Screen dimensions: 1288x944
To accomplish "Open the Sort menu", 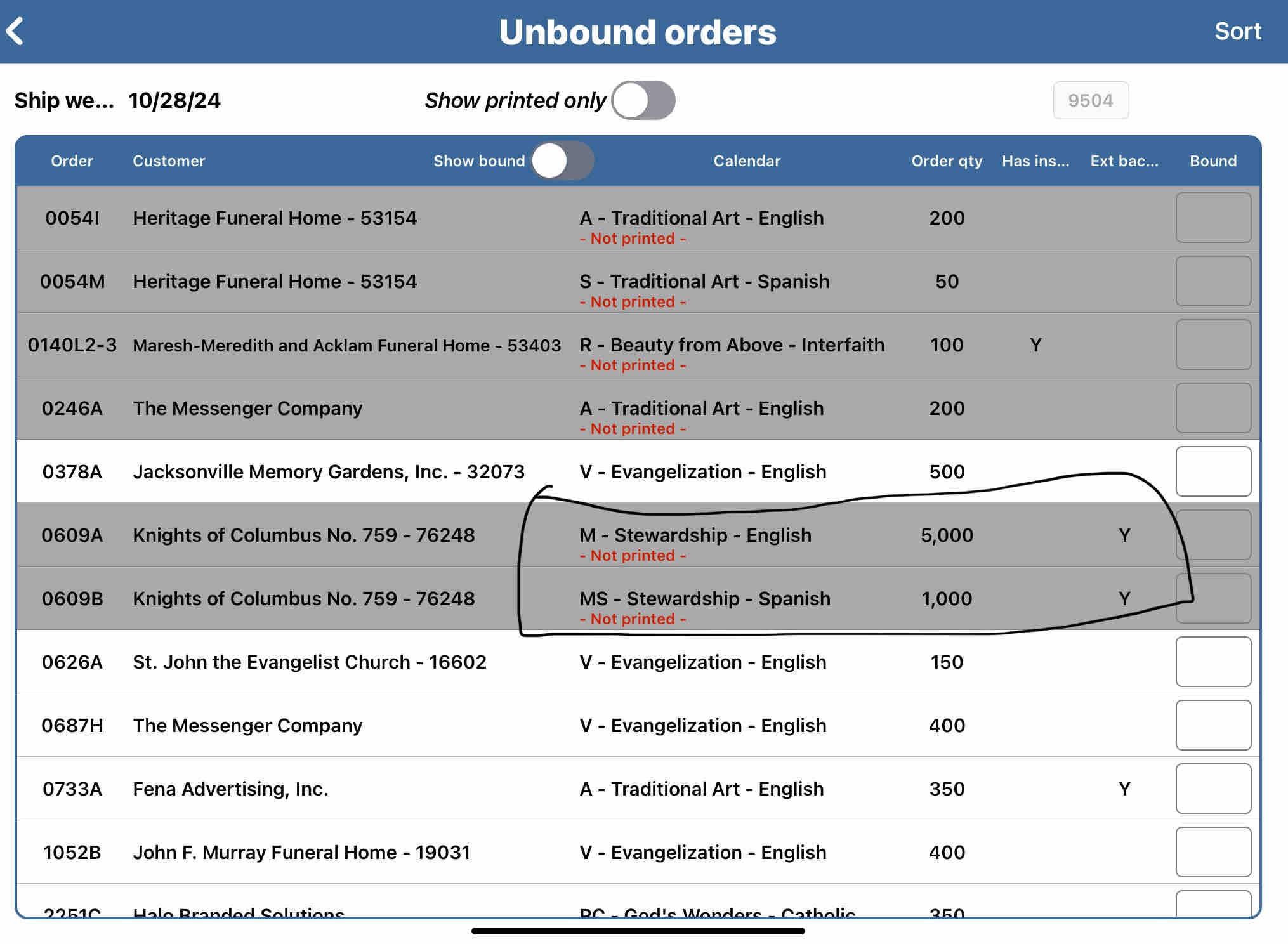I will [x=1237, y=31].
